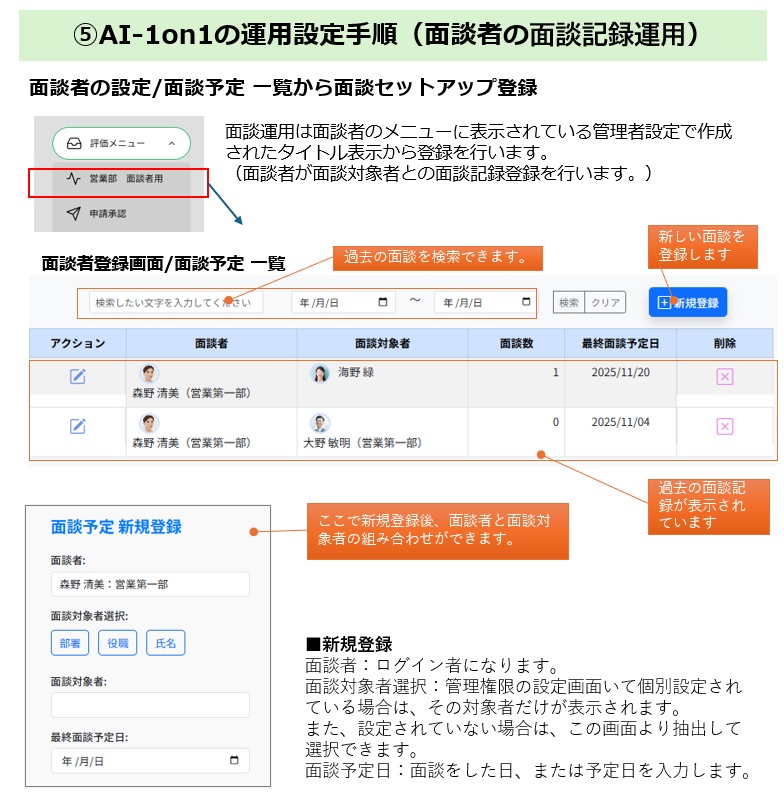Select 部署 filter in 面談対象者選択
This screenshot has height=801, width=784.
(70, 643)
